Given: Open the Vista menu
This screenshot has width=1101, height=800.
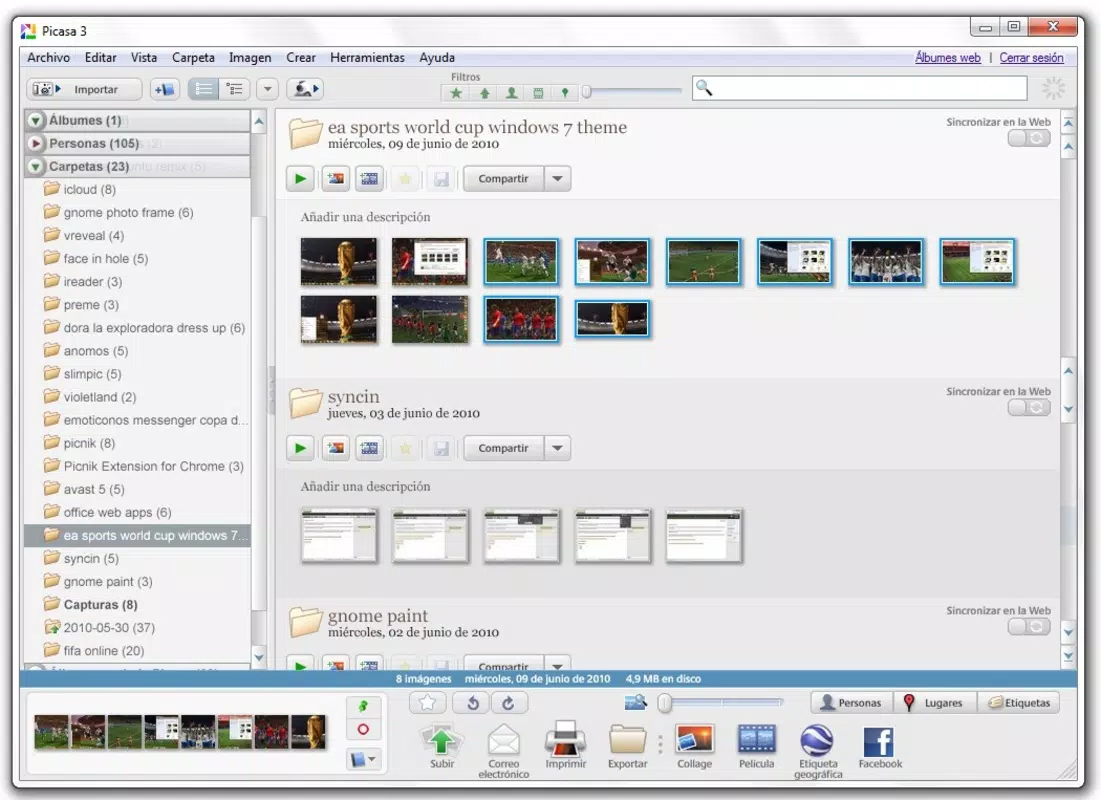Looking at the screenshot, I should (x=144, y=58).
